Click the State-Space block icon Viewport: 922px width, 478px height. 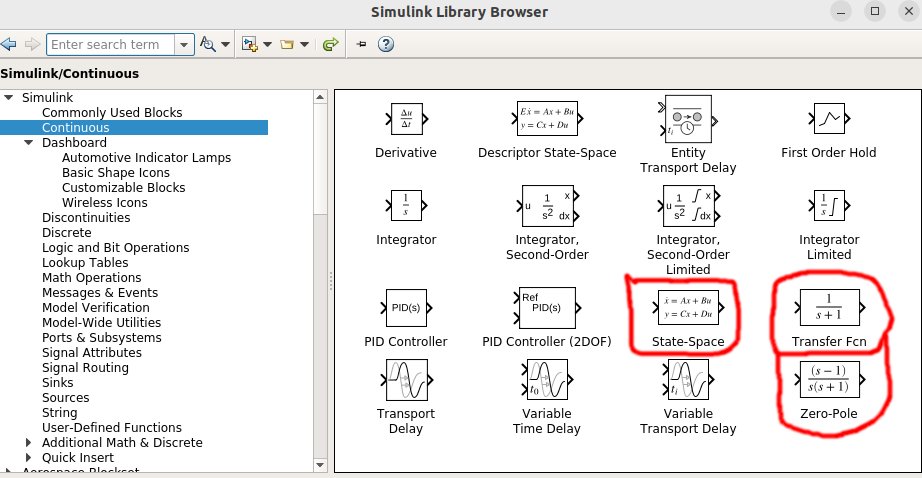pyautogui.click(x=688, y=307)
